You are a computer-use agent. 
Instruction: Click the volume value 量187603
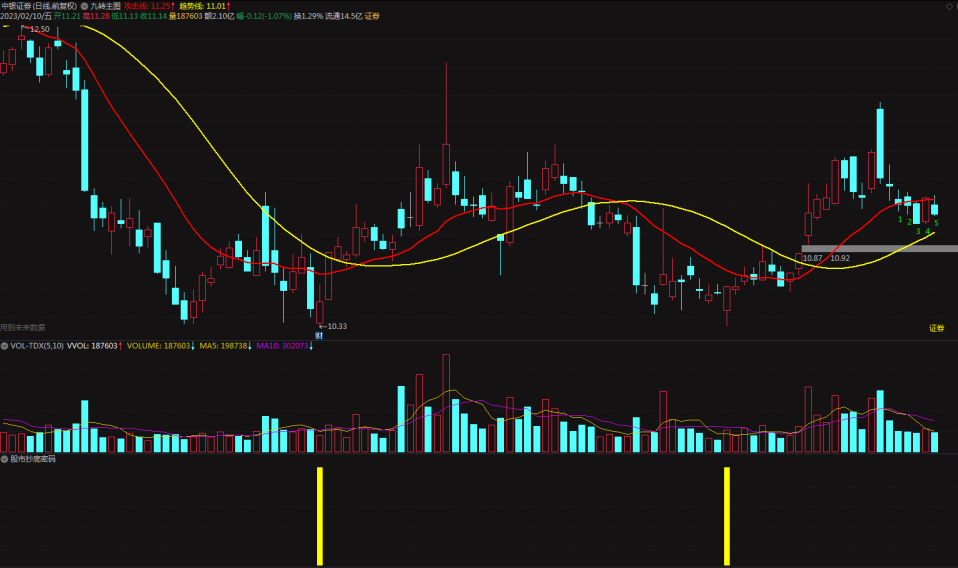[185, 16]
